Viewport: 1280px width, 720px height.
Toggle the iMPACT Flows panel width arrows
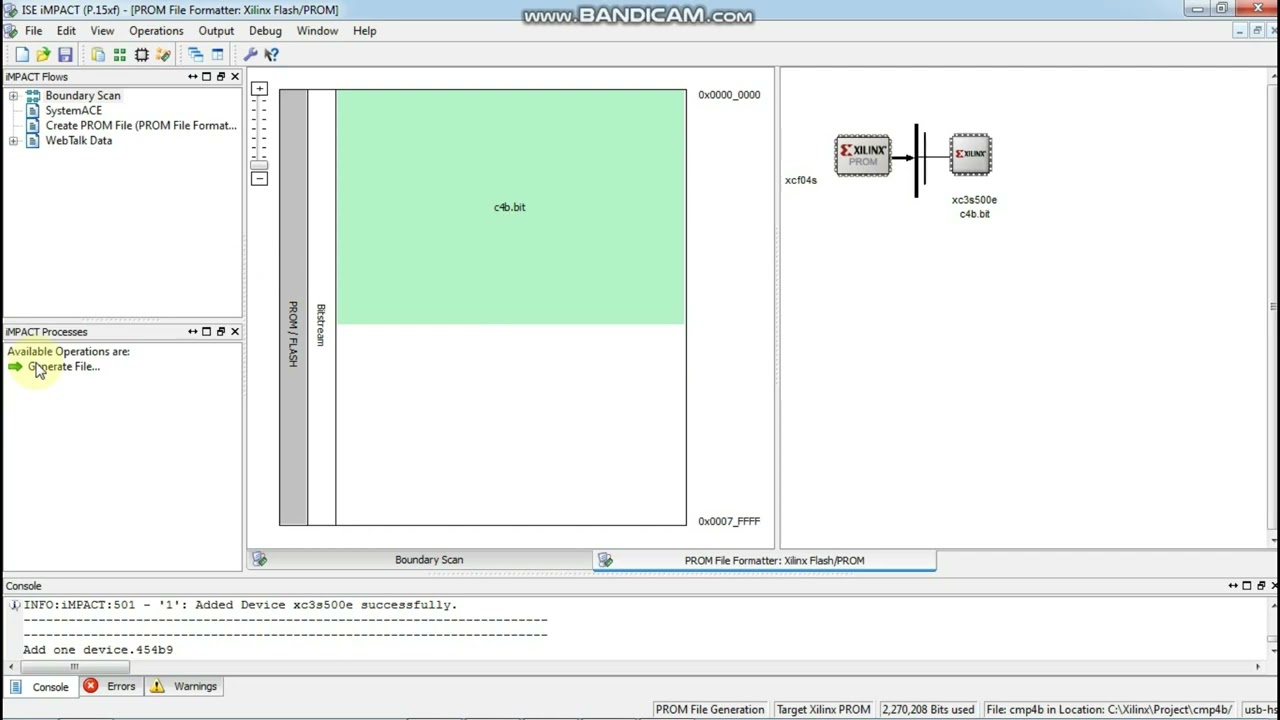pyautogui.click(x=193, y=77)
